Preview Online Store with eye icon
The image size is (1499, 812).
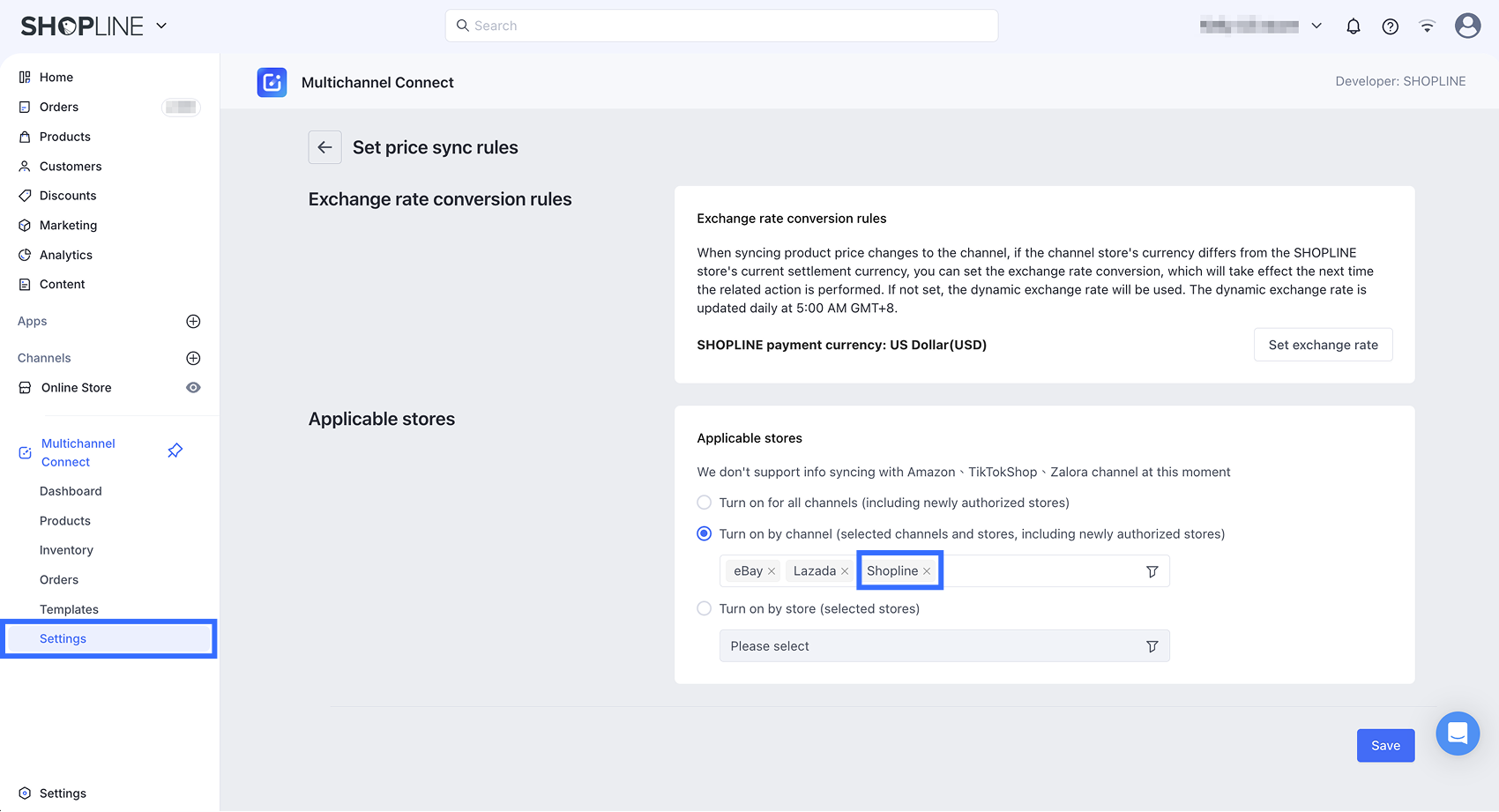coord(193,388)
